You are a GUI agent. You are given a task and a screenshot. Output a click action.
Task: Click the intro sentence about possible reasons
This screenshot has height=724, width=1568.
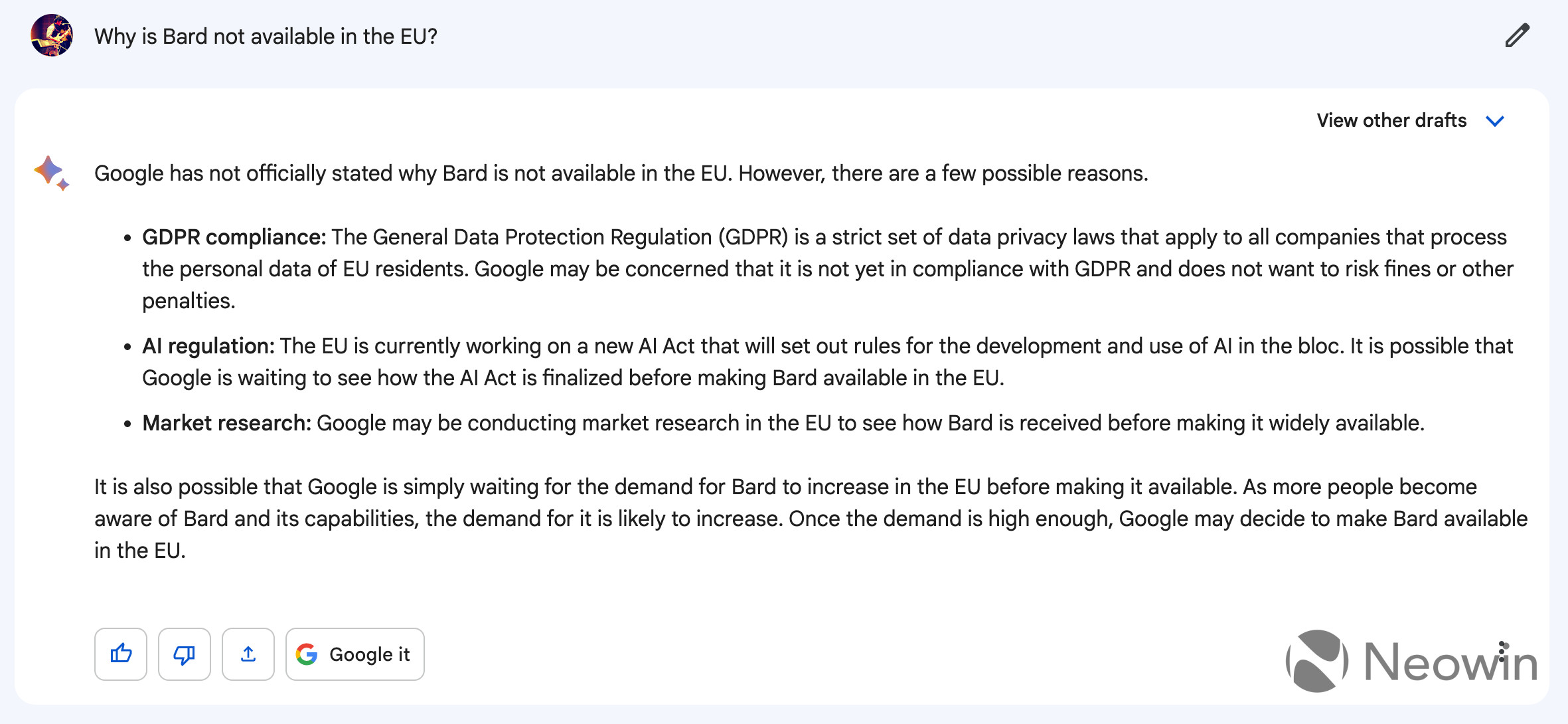[x=621, y=173]
